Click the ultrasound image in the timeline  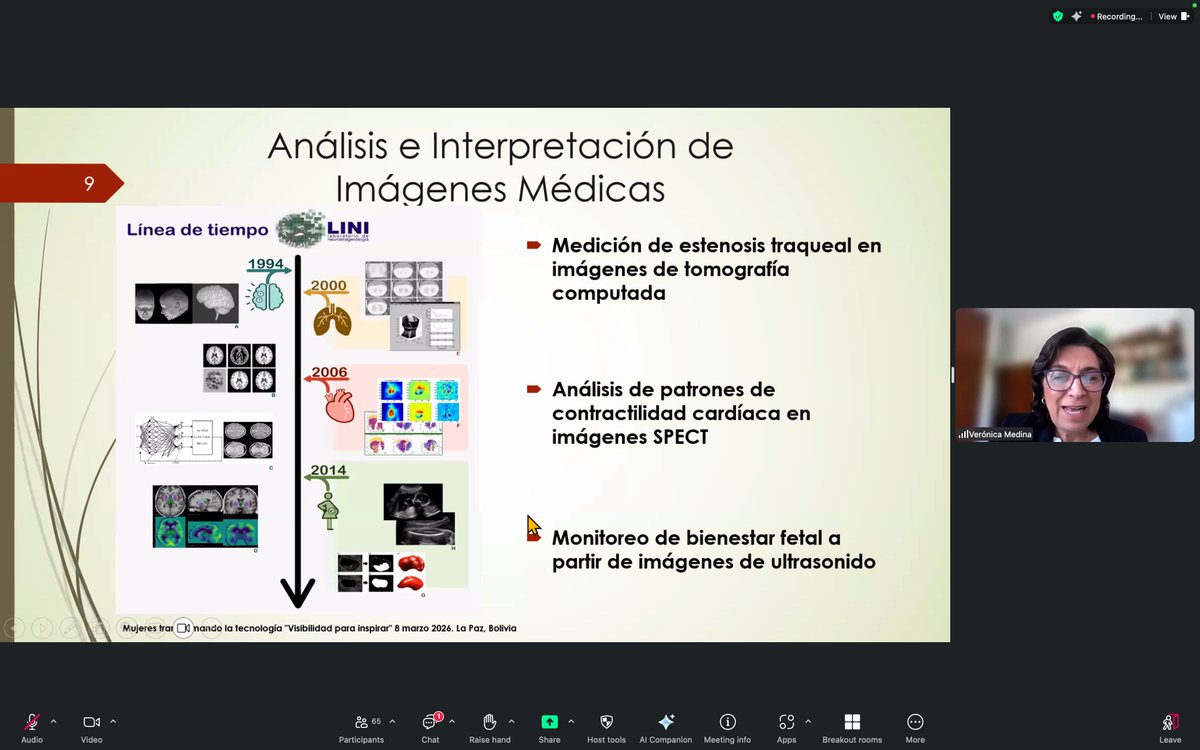419,514
